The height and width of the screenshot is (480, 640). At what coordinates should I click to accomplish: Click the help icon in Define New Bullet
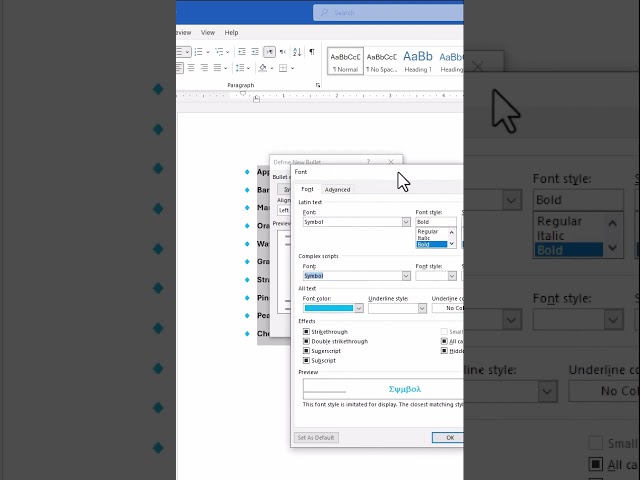click(368, 162)
